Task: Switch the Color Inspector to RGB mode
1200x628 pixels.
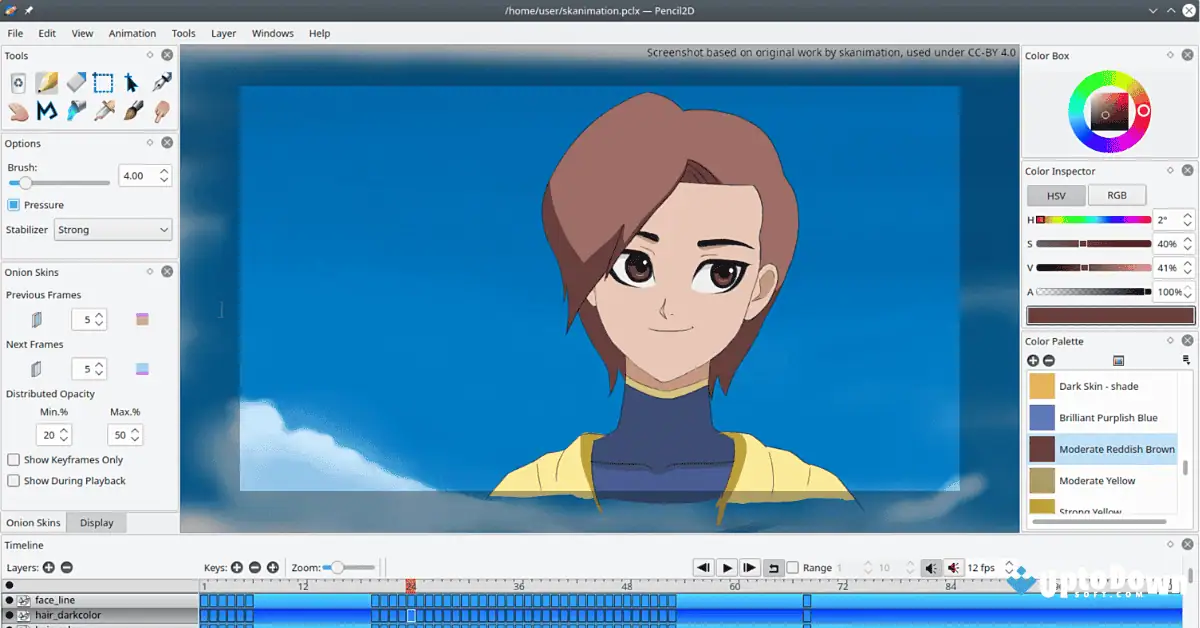Action: 1117,194
